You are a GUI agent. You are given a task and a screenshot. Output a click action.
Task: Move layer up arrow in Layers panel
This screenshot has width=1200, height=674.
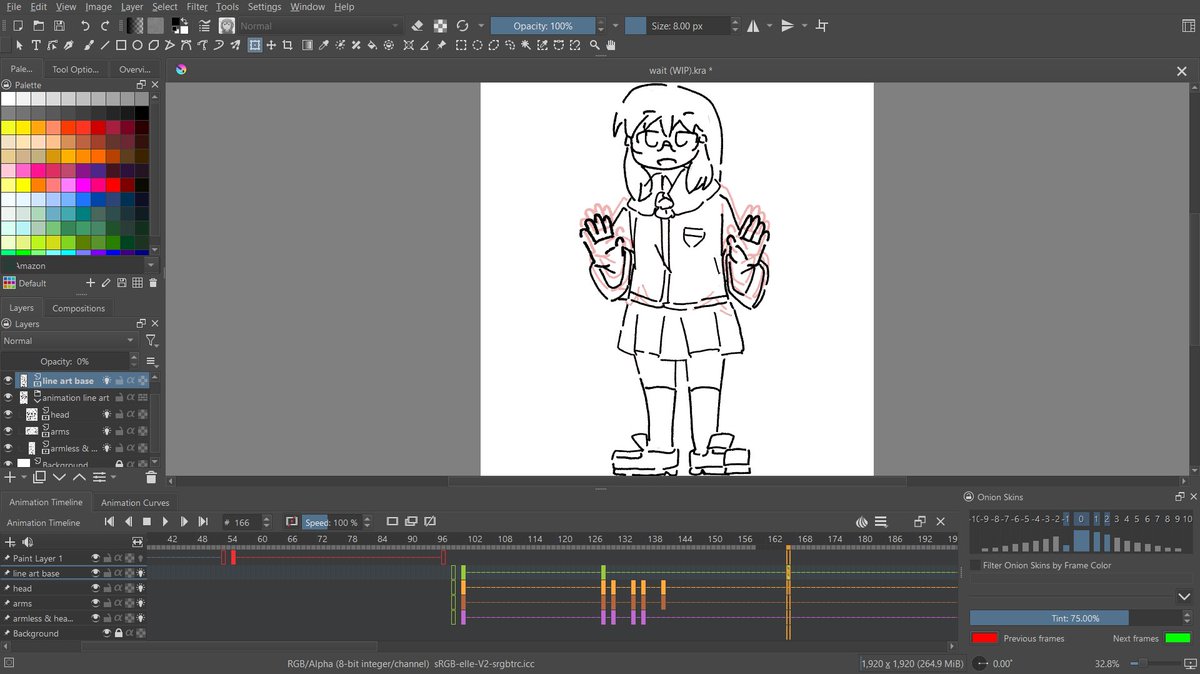click(x=78, y=477)
